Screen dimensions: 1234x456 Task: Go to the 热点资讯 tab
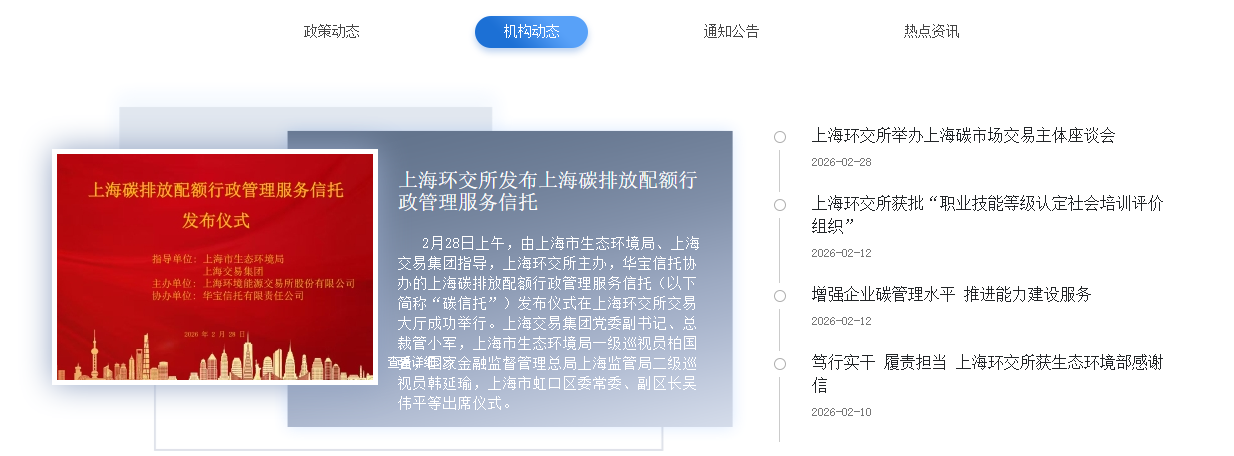pyautogui.click(x=931, y=31)
